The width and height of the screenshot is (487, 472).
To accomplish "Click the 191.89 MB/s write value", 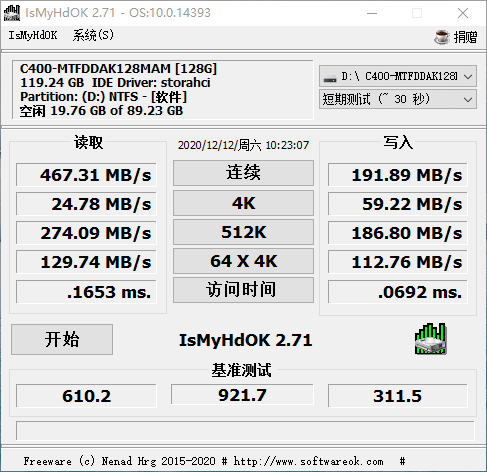I will (x=398, y=175).
